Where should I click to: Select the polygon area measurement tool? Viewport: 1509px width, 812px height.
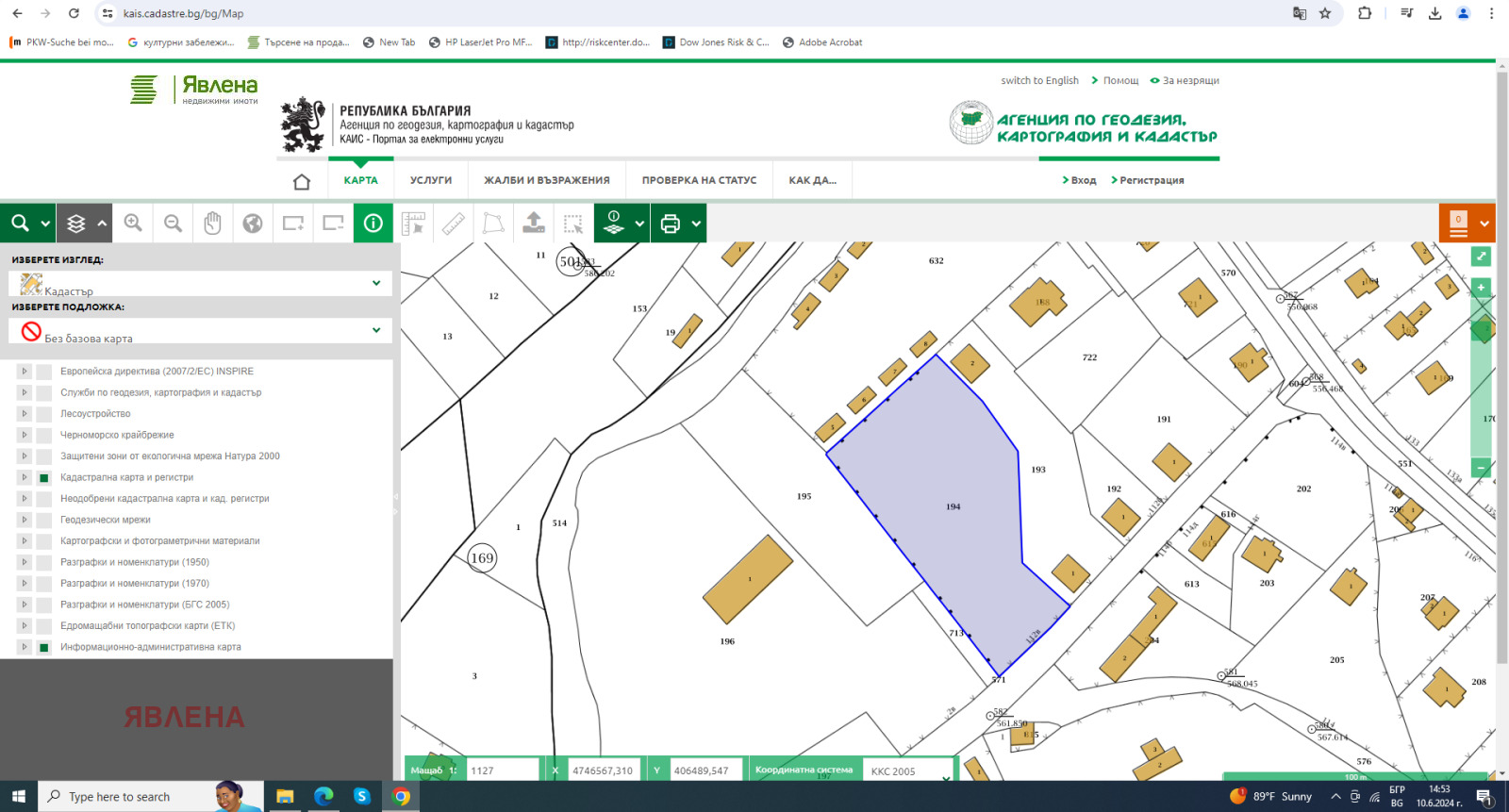point(493,224)
